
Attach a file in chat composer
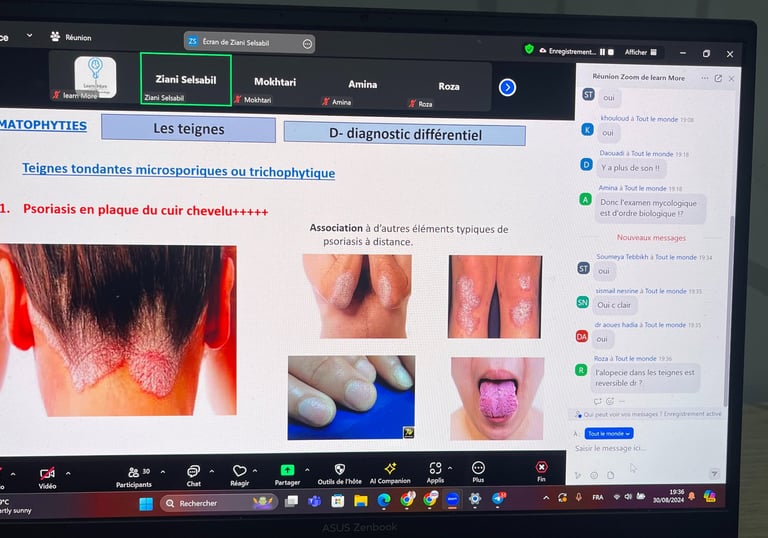pyautogui.click(x=610, y=475)
